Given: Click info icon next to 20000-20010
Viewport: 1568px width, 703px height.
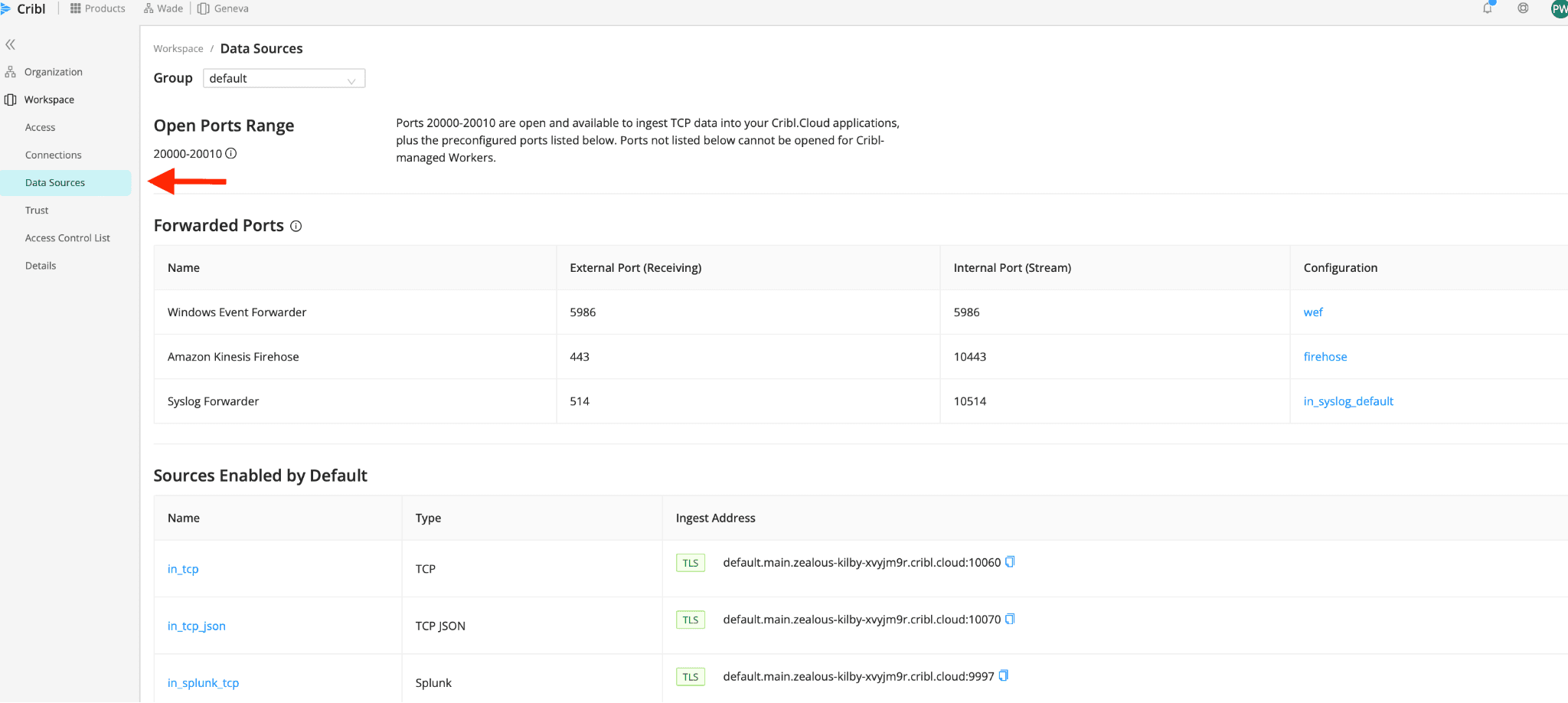Looking at the screenshot, I should point(231,153).
